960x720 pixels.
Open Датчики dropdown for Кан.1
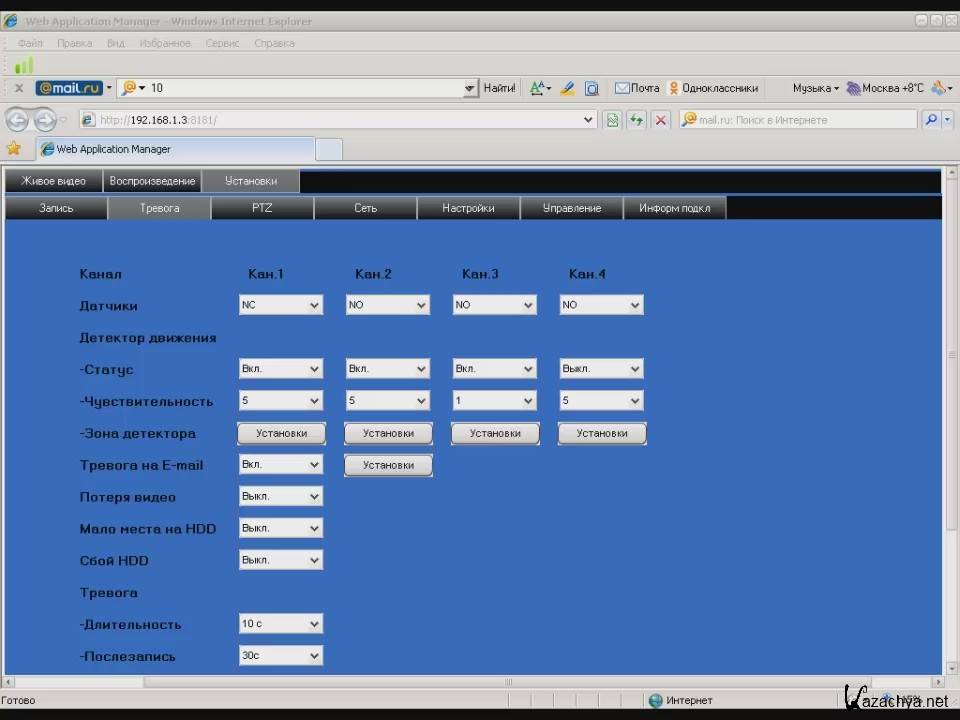click(281, 305)
